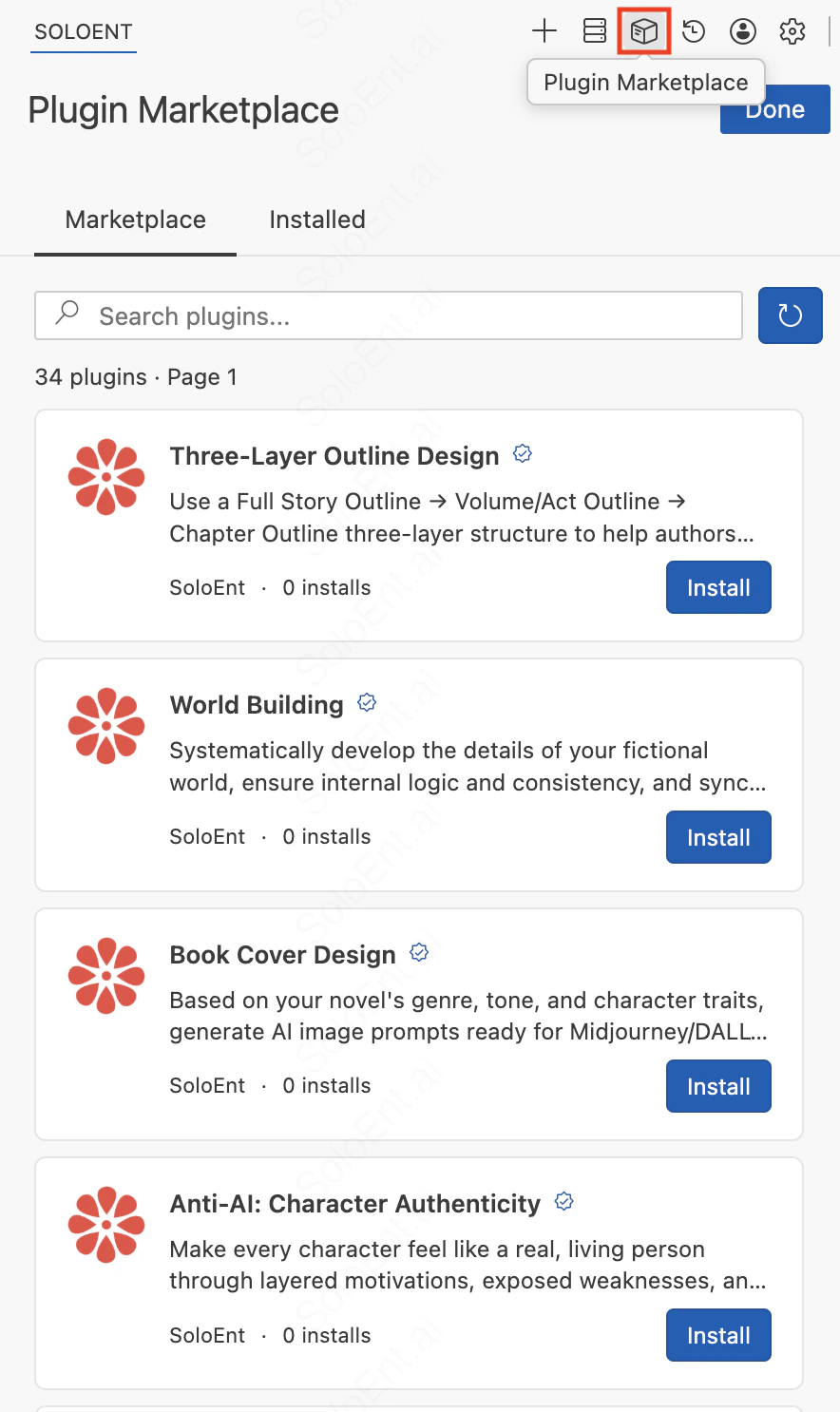840x1412 pixels.
Task: Select the Marketplace tab
Action: coord(135,219)
